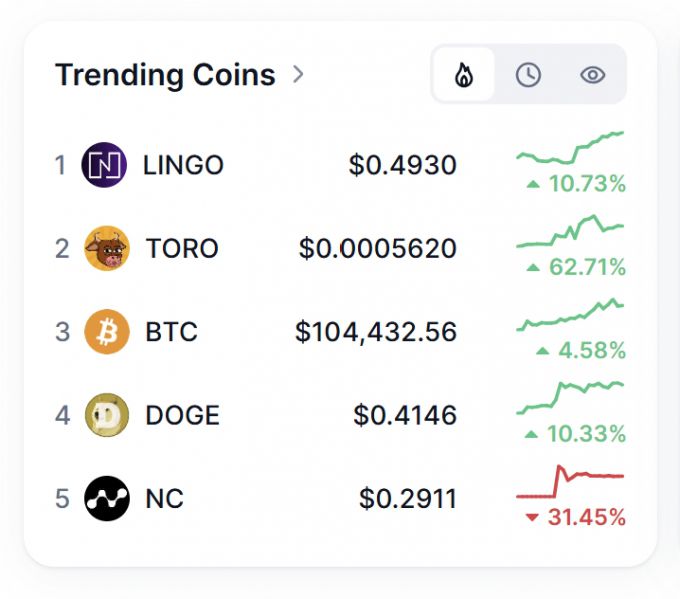Open the LINGO coin name link
The image size is (680, 599).
tap(183, 165)
